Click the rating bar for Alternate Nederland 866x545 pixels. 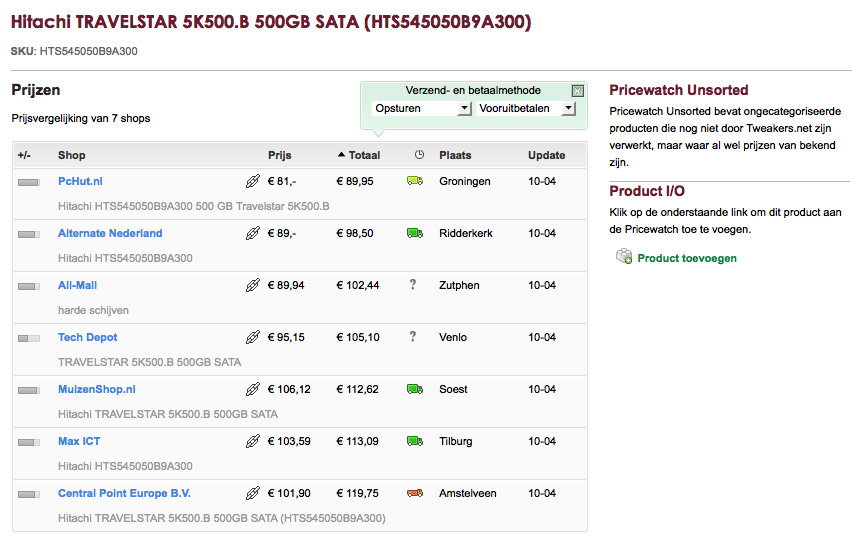(29, 234)
